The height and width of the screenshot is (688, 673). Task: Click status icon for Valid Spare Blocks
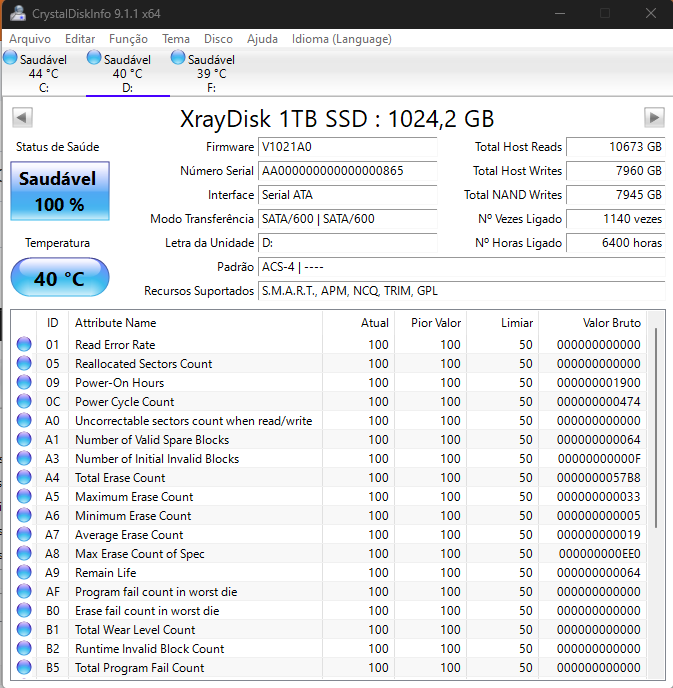coord(24,439)
